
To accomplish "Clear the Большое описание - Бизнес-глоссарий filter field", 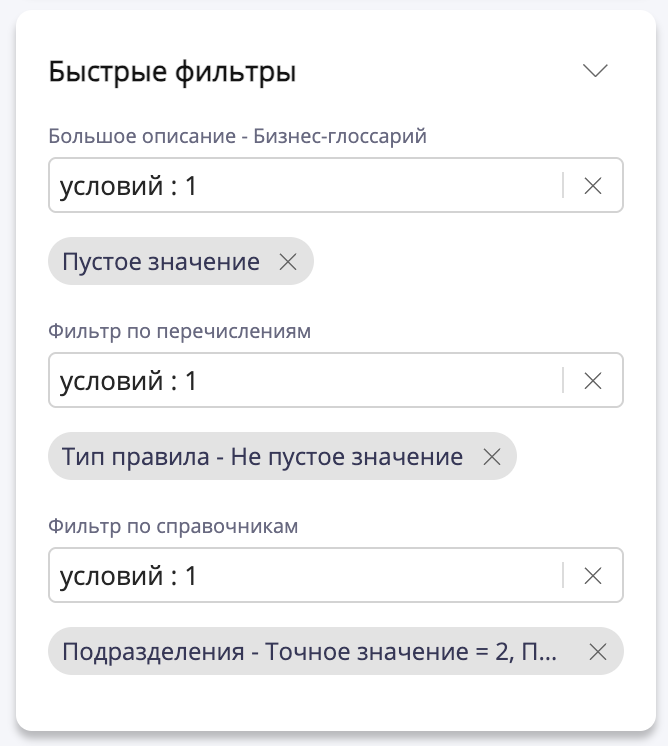I will (x=592, y=186).
